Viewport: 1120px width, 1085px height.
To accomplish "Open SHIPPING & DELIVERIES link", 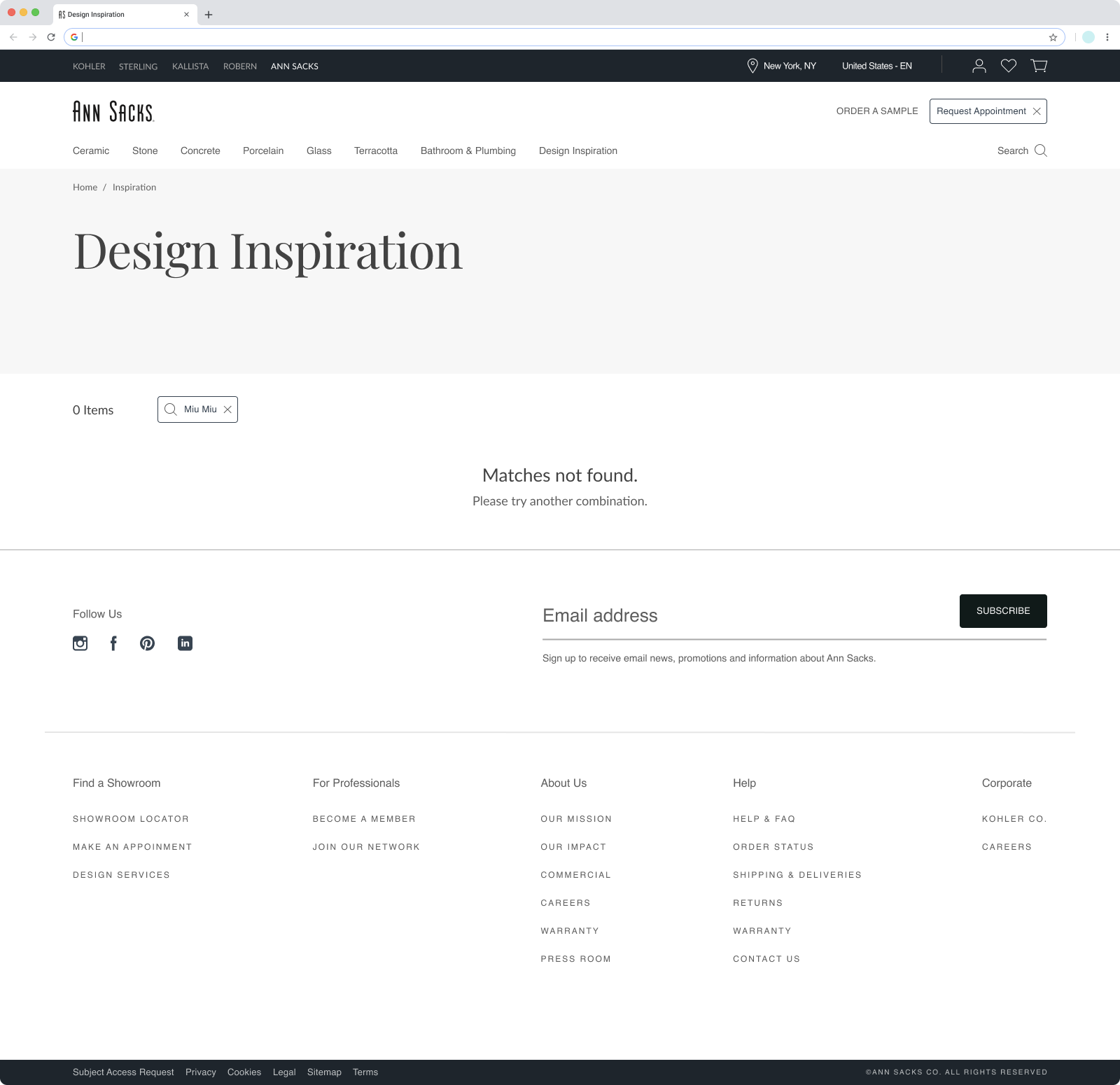I will (797, 875).
